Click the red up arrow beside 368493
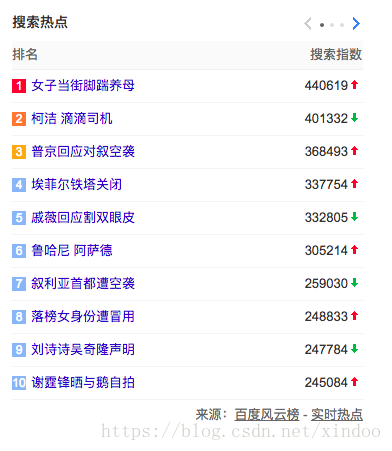 [355, 151]
